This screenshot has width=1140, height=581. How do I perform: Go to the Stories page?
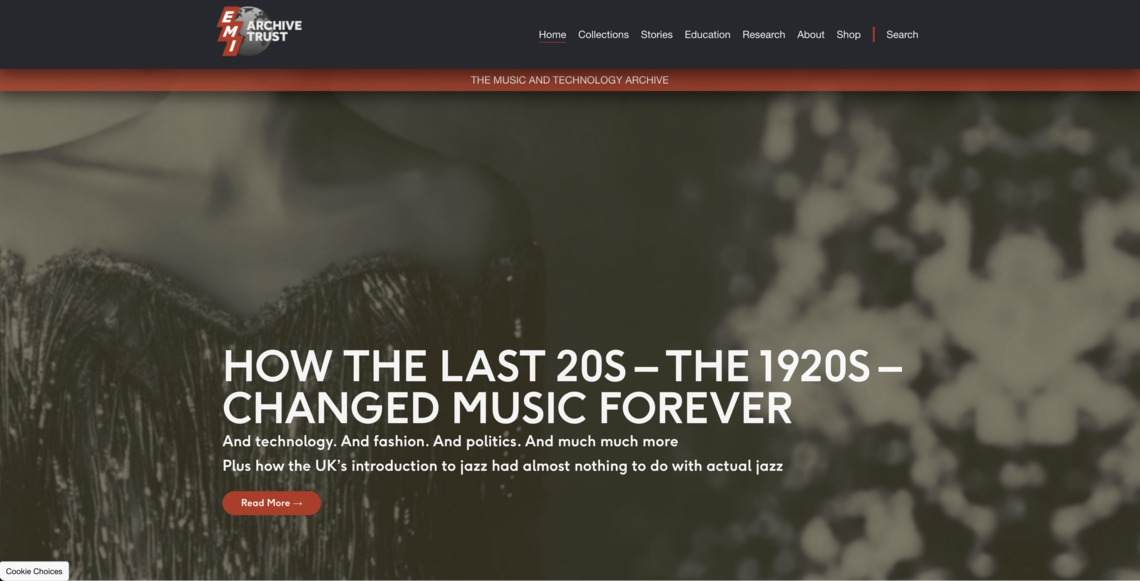656,34
